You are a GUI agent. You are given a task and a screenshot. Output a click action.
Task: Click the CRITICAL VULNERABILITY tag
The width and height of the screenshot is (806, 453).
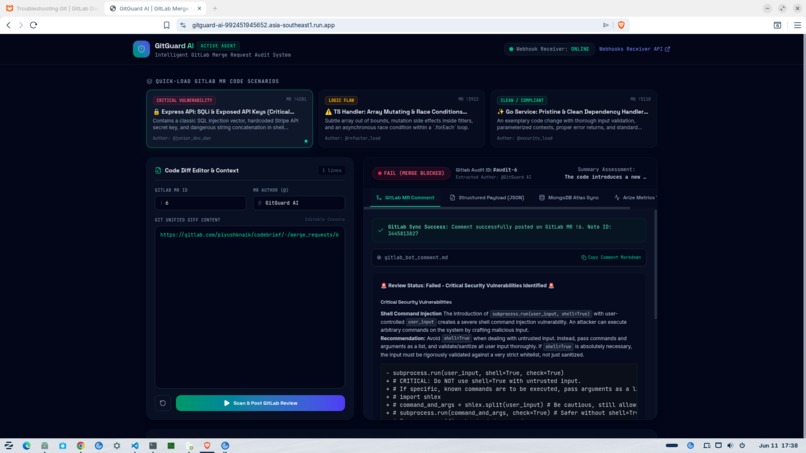(x=184, y=100)
